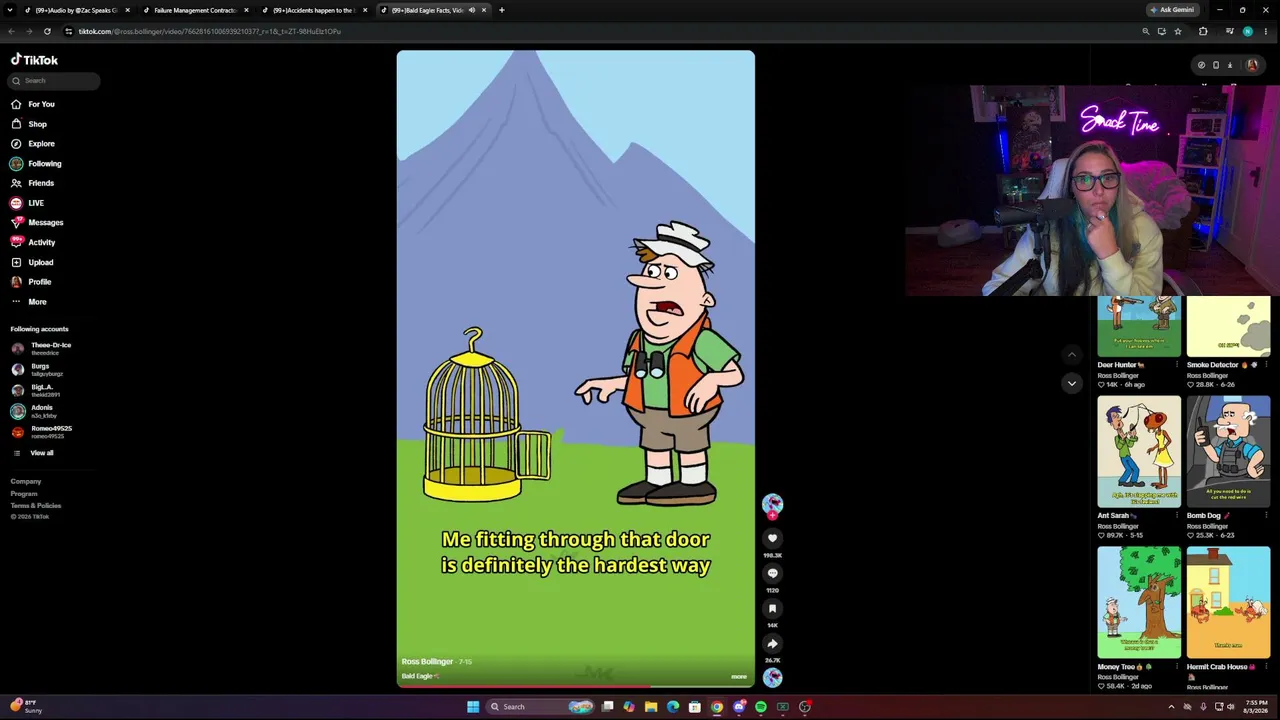Open the Bomb Dog video thumbnail
Viewport: 1280px width, 720px height.
1228,451
